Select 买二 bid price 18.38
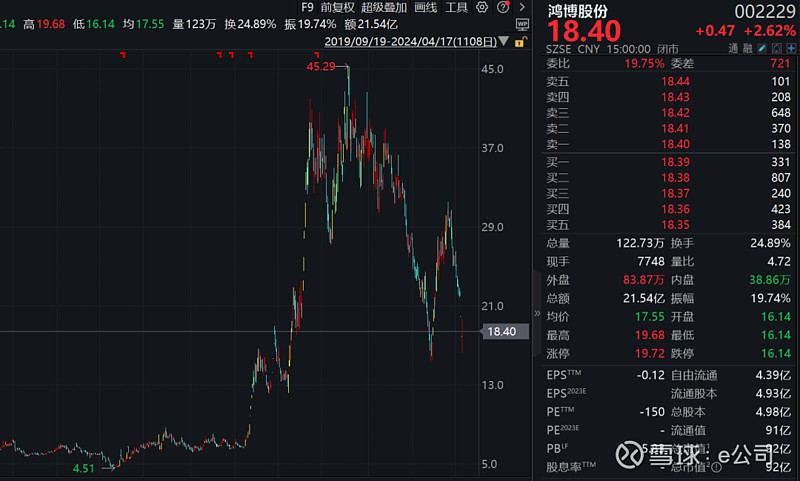The width and height of the screenshot is (800, 481). pos(675,178)
